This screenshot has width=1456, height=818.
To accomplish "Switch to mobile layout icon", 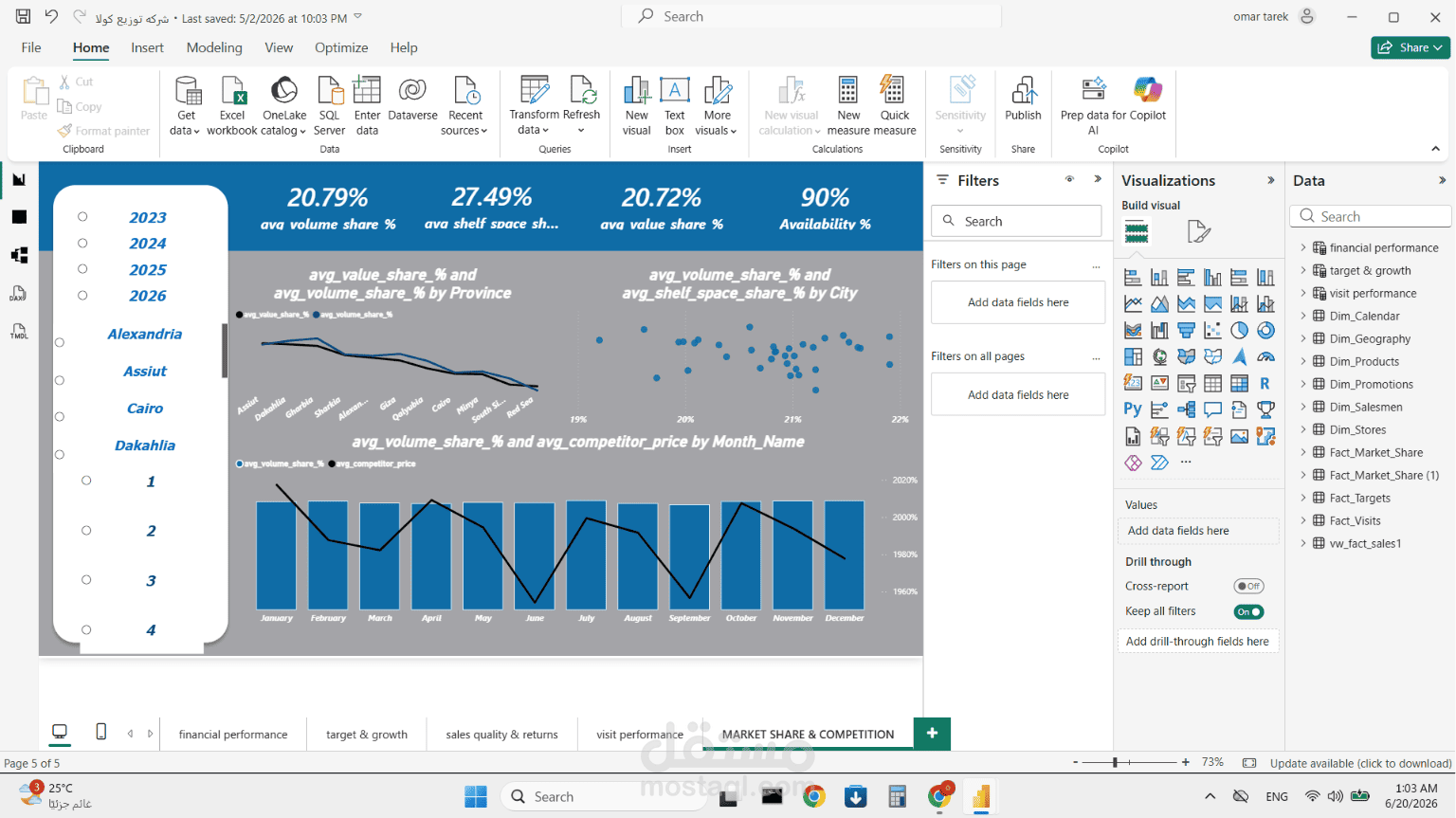I will 100,732.
